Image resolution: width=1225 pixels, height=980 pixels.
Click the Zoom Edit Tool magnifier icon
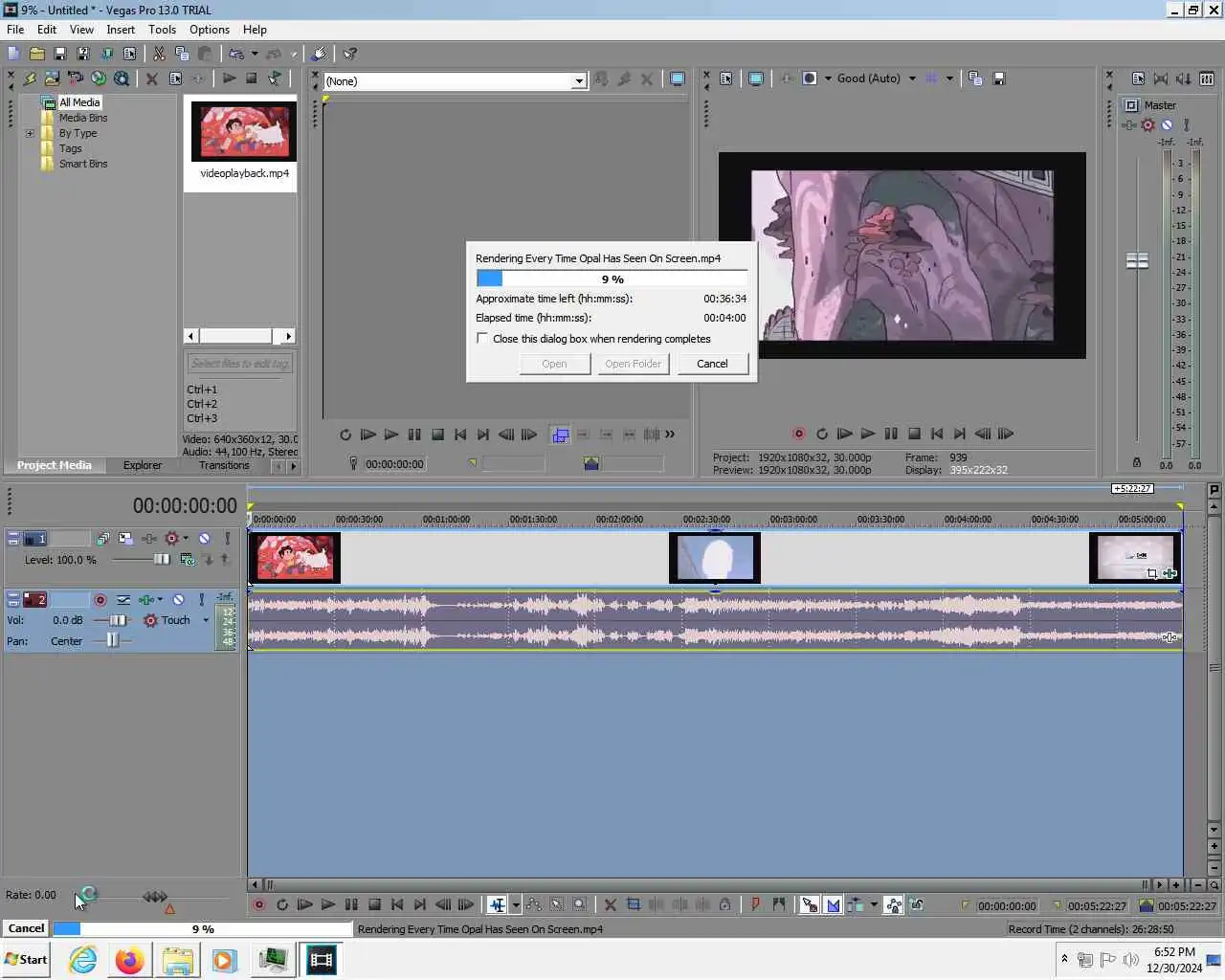pyautogui.click(x=579, y=904)
